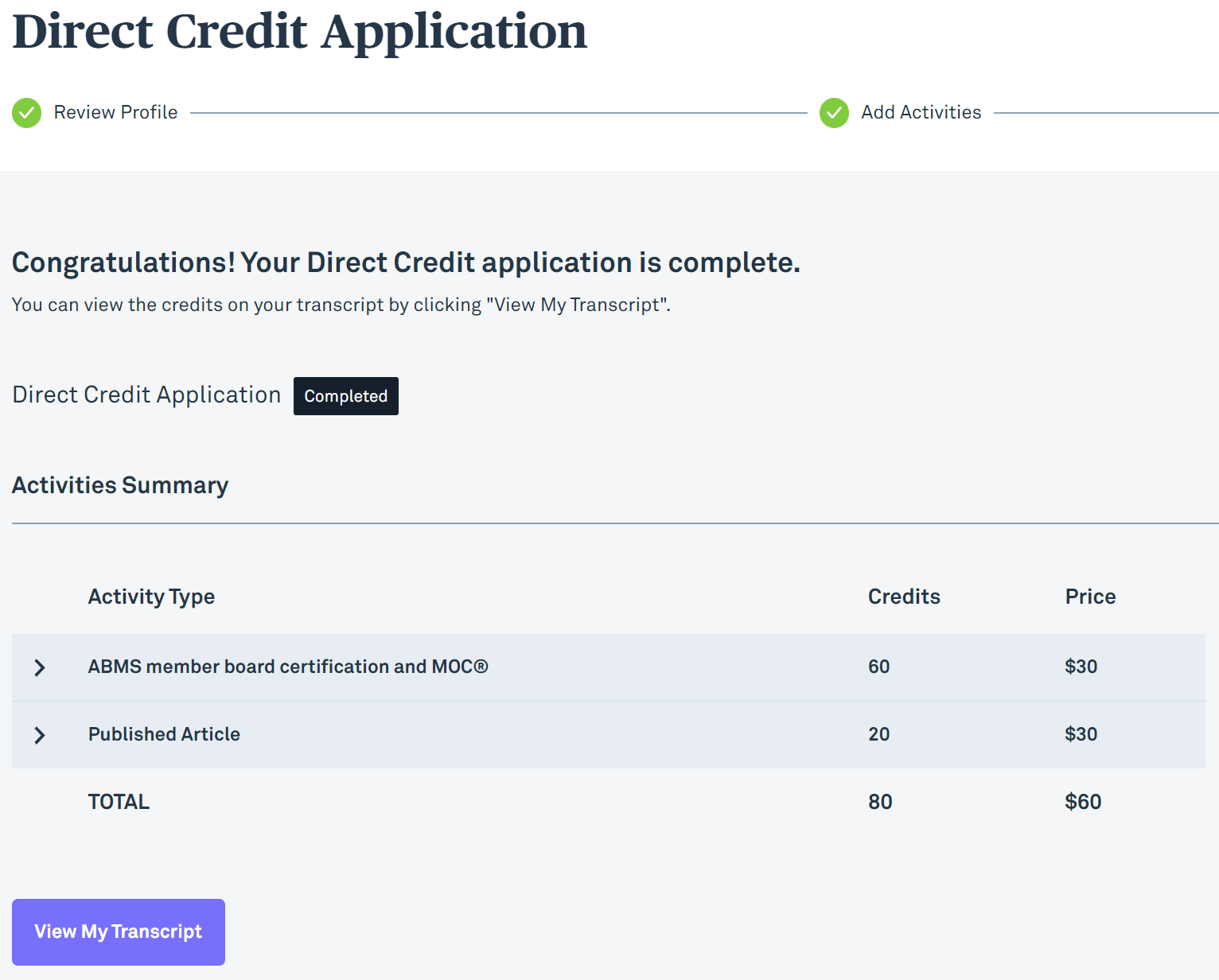This screenshot has width=1219, height=980.
Task: Click the Activities Summary heading
Action: [120, 485]
